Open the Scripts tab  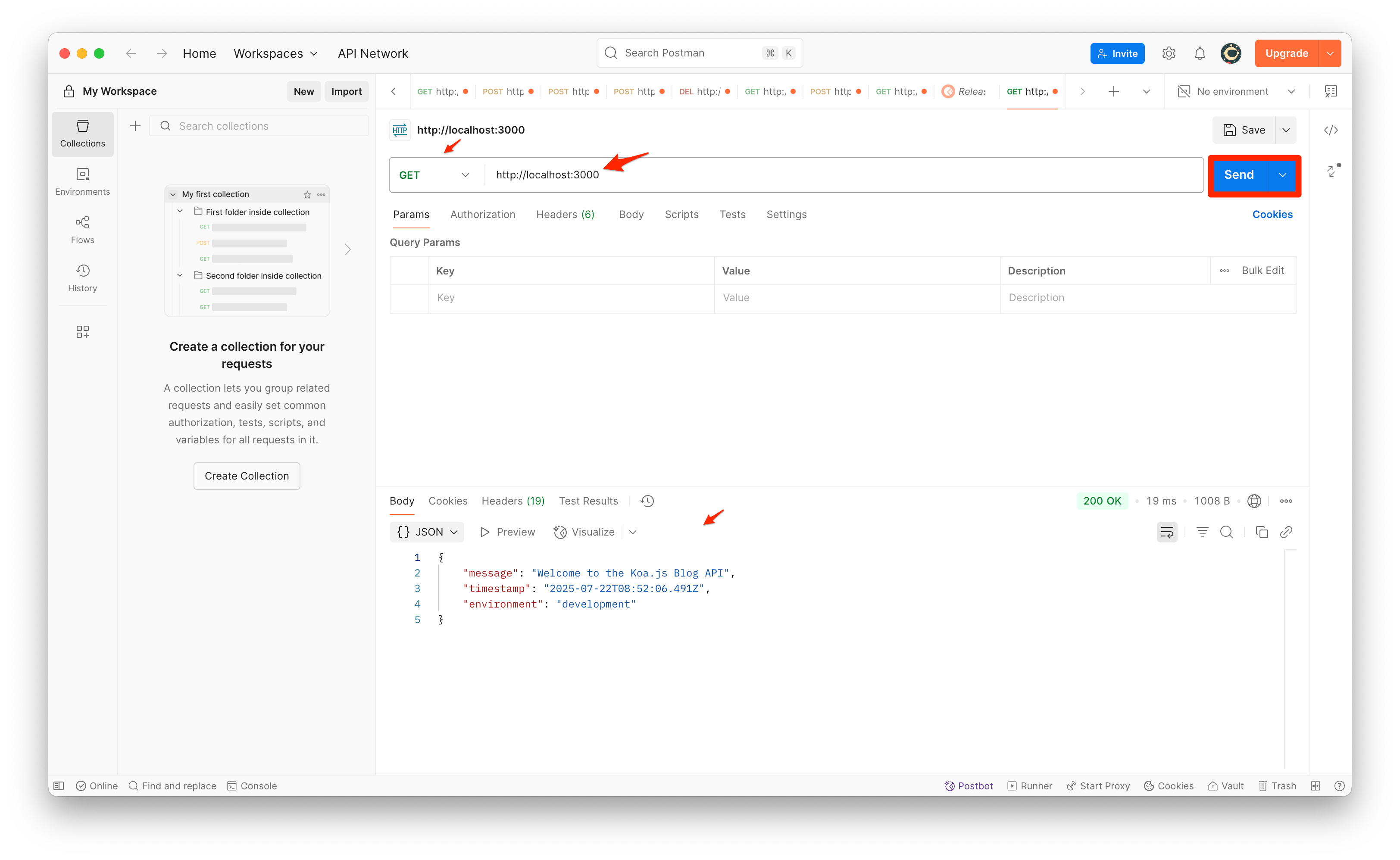tap(681, 215)
